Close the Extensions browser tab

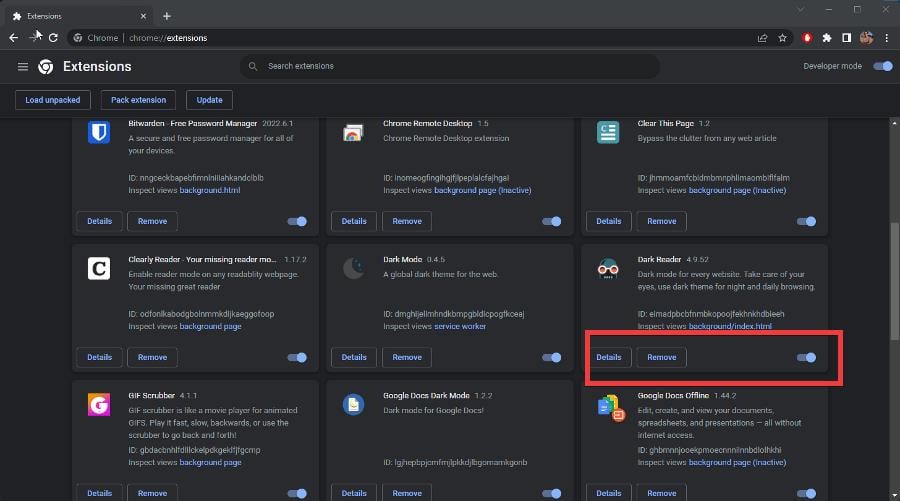point(143,16)
